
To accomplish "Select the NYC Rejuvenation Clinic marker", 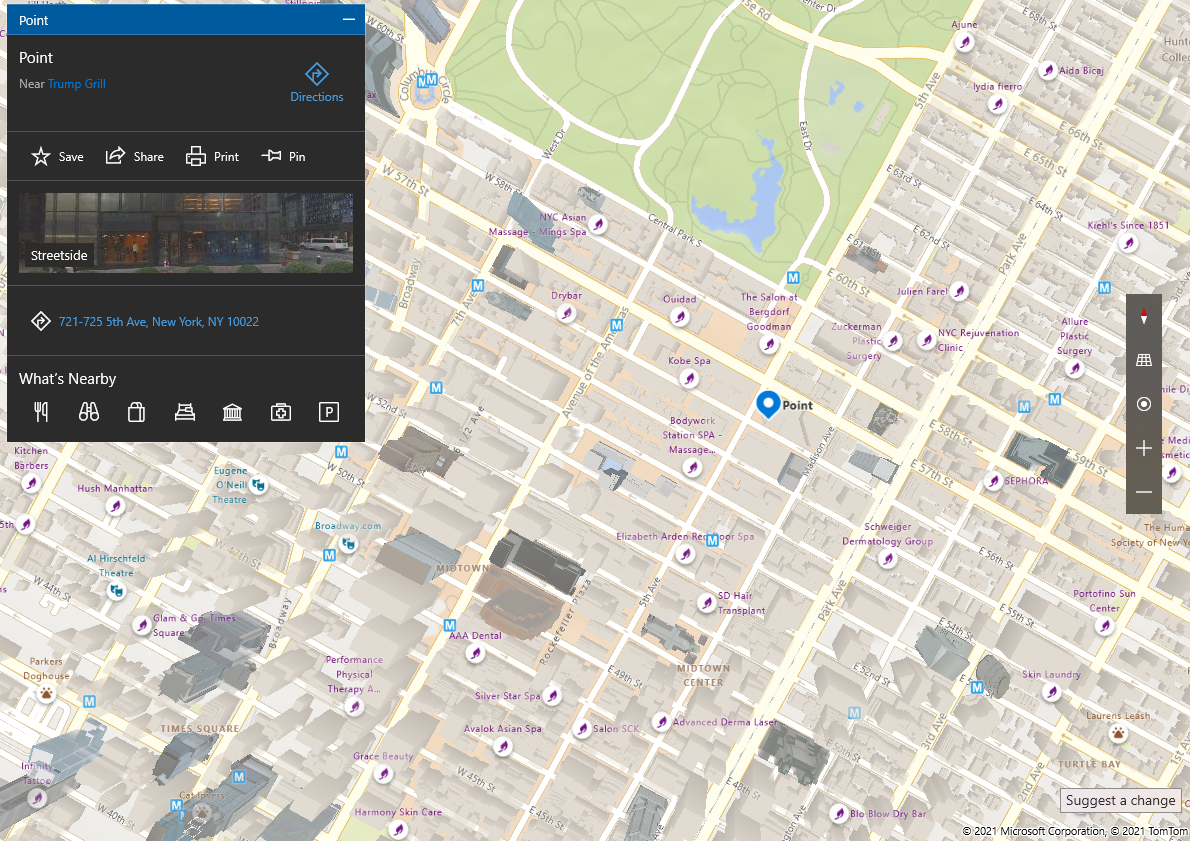I will click(926, 340).
